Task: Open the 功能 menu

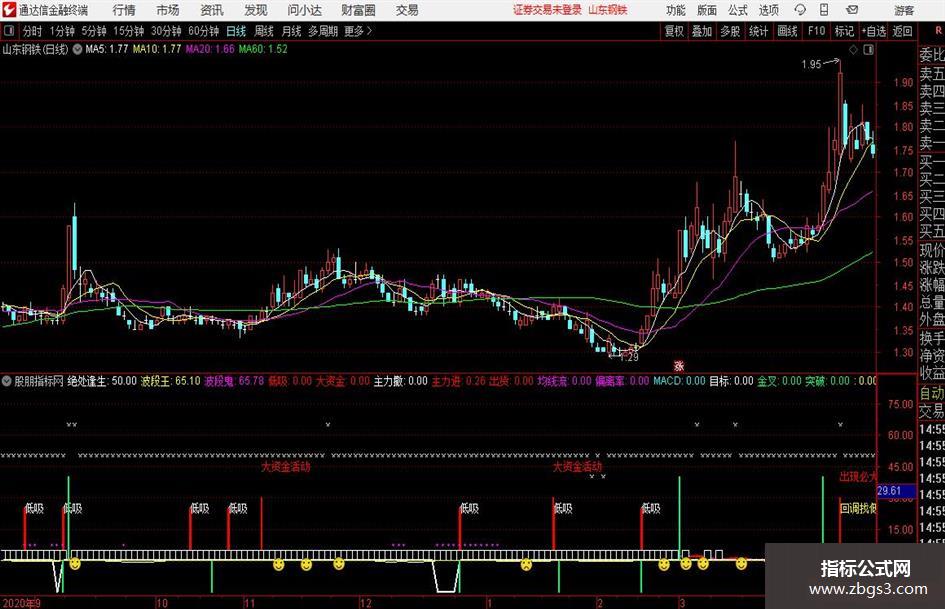Action: [x=676, y=10]
